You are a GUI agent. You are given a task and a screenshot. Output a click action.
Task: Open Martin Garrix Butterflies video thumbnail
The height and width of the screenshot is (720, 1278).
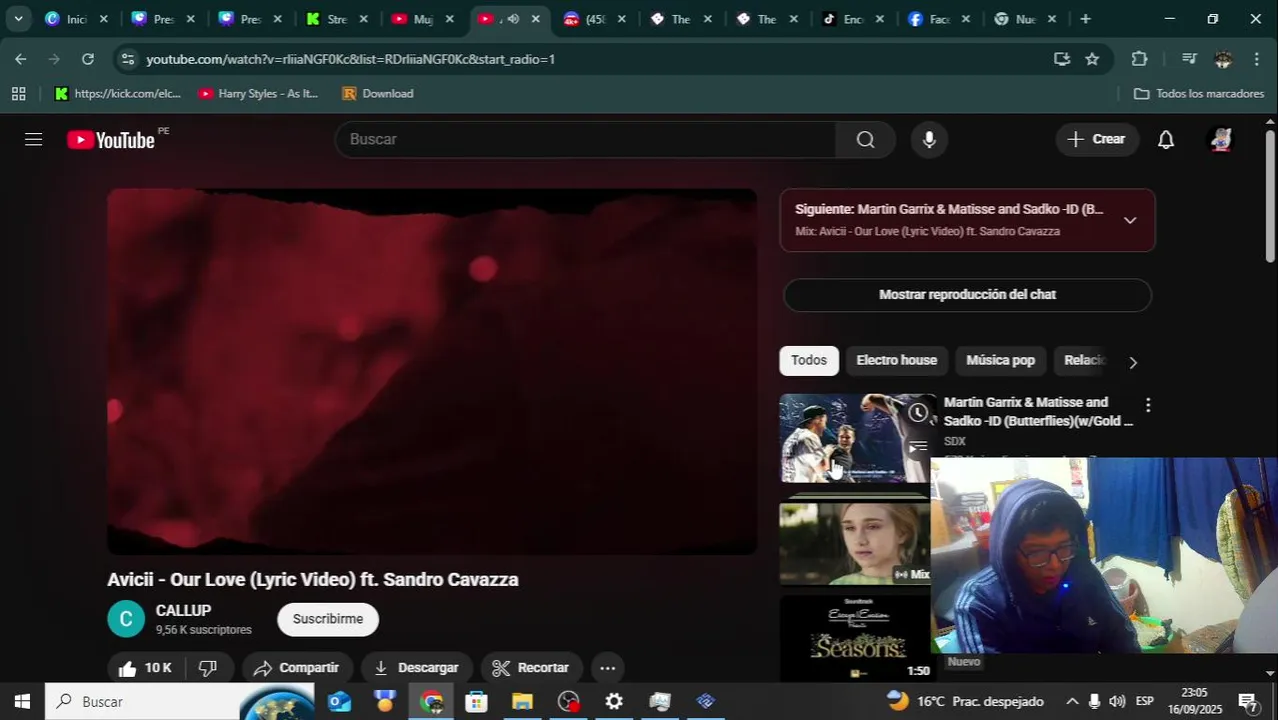click(857, 439)
